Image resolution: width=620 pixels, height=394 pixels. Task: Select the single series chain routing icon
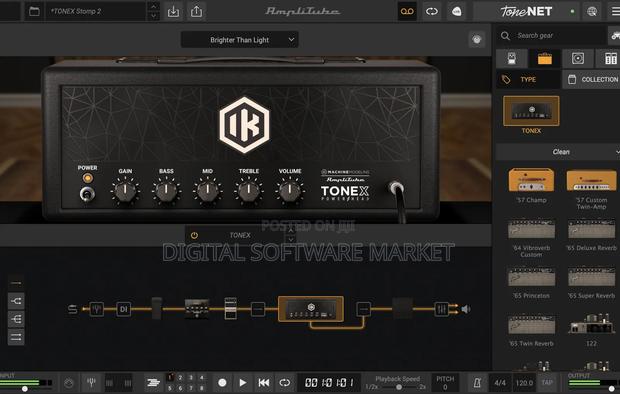pos(16,283)
